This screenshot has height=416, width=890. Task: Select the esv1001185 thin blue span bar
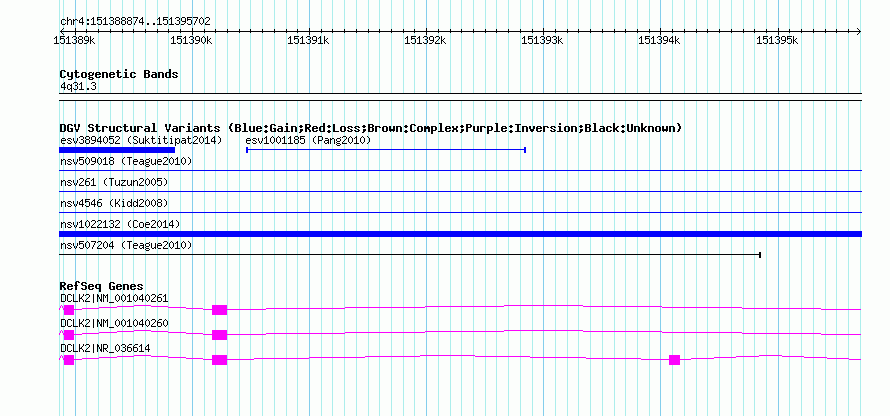[x=386, y=150]
